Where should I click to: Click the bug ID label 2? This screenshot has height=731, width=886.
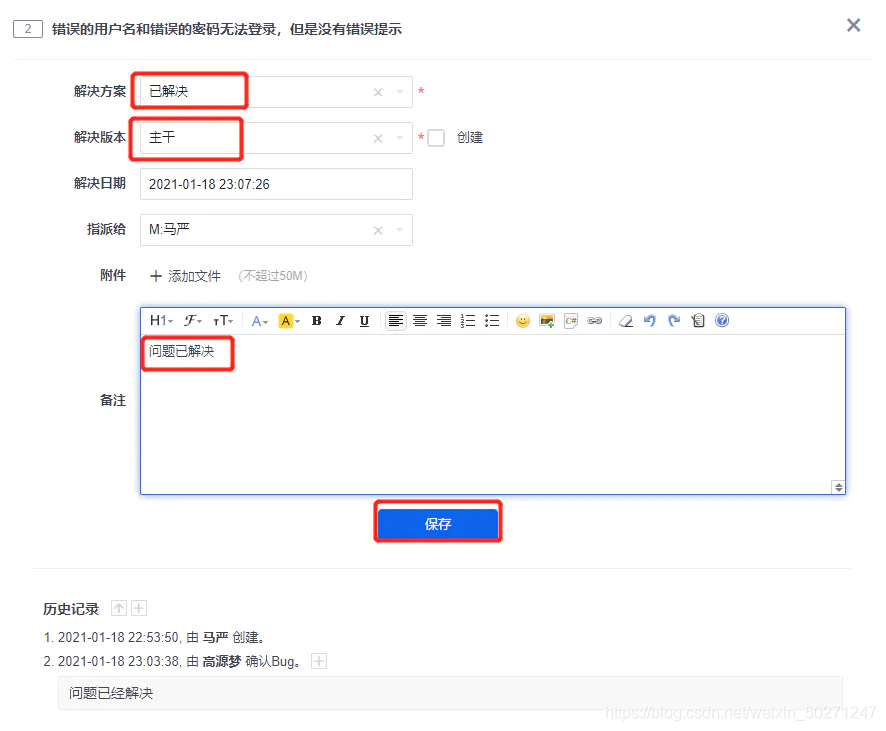tap(28, 29)
